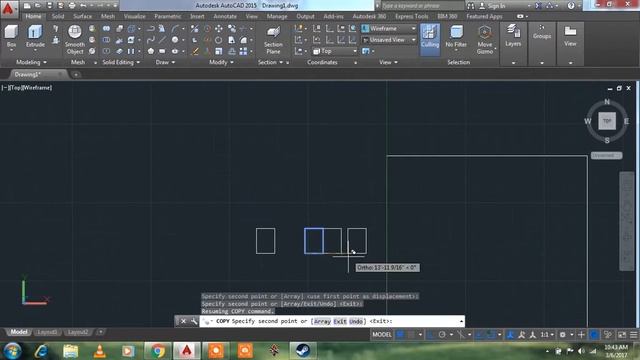Toggle isolate objects icon in status bar
The width and height of the screenshot is (640, 360).
point(608,335)
